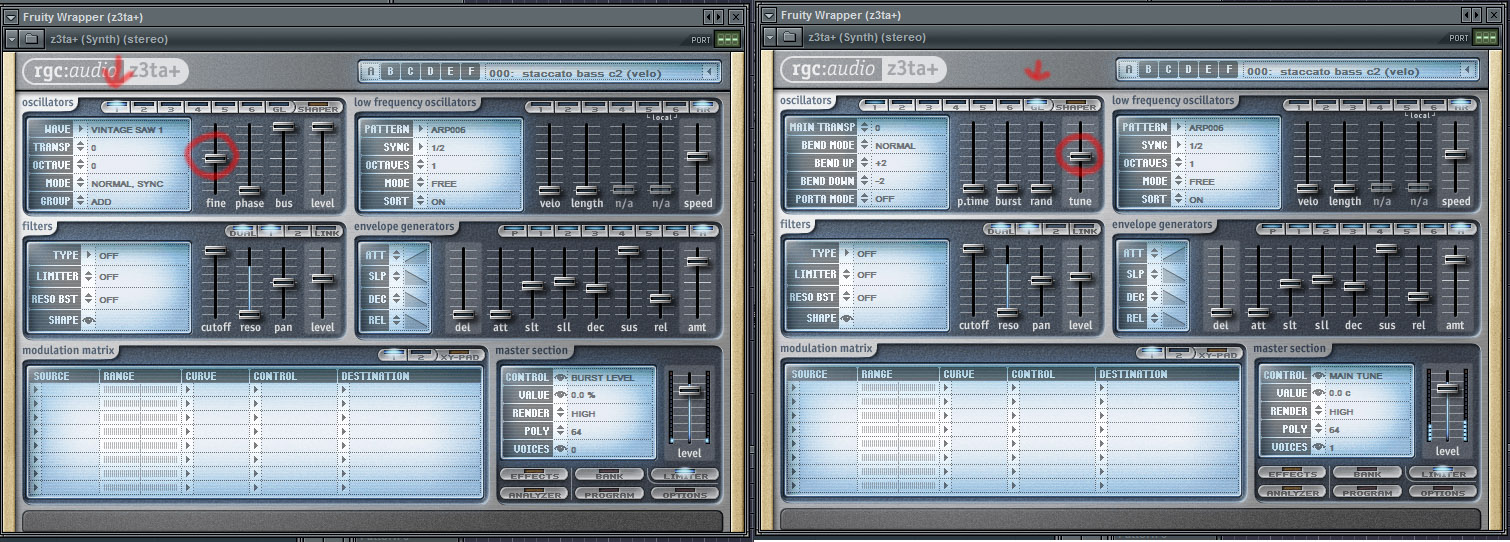Step the TRANSP value arrows in left oscillators

81,148
